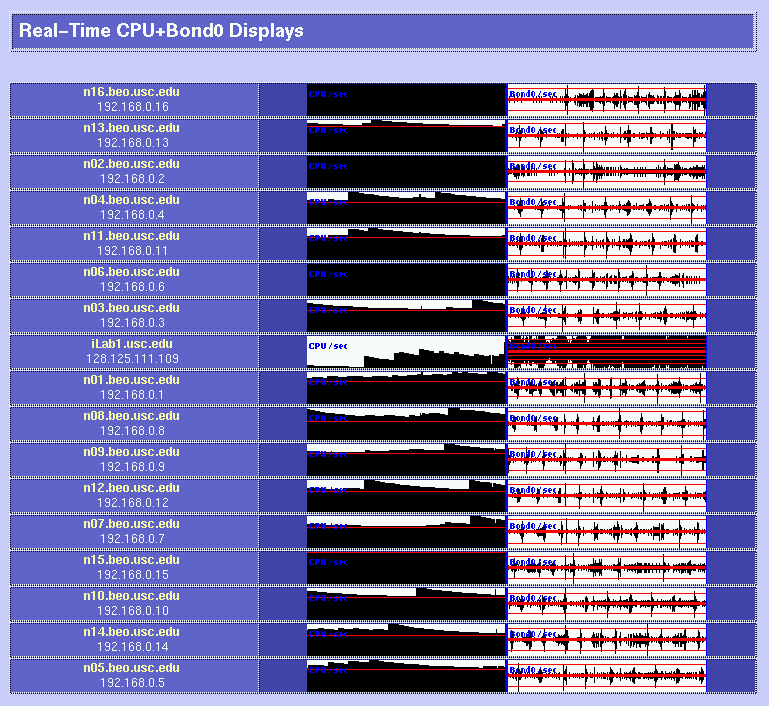Click the n01 Bond0/sec graph
769x706 pixels.
(606, 388)
